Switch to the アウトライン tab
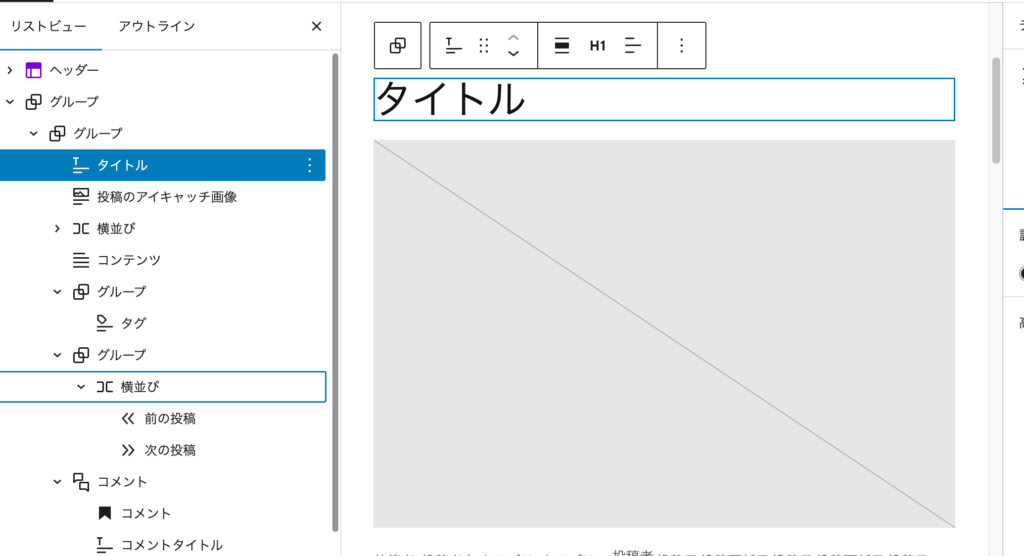Viewport: 1024px width, 556px height. pos(156,26)
